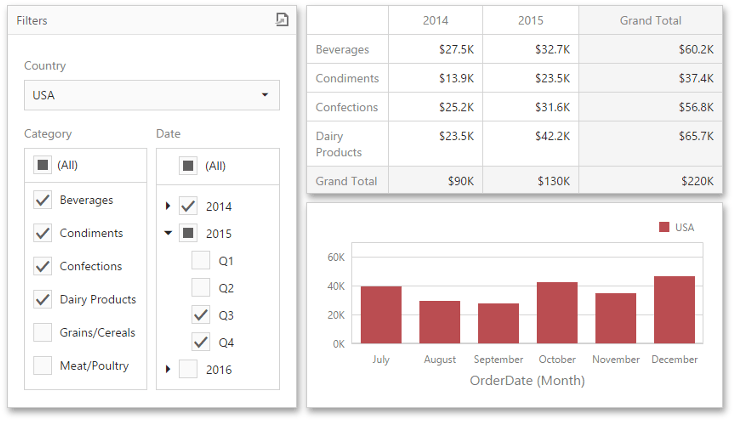Uncheck the Beverages category checkbox
Screen dimensions: 736x423
tap(42, 200)
